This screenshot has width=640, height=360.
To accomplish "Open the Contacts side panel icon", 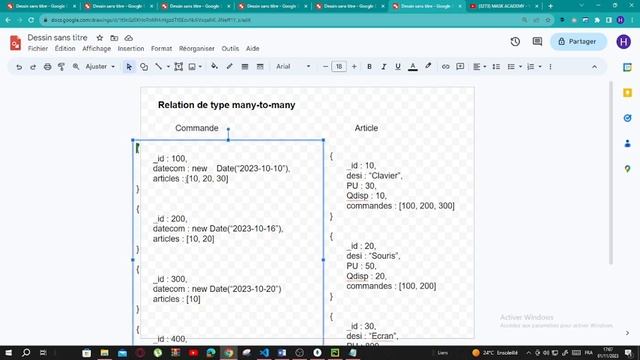I will (x=628, y=144).
